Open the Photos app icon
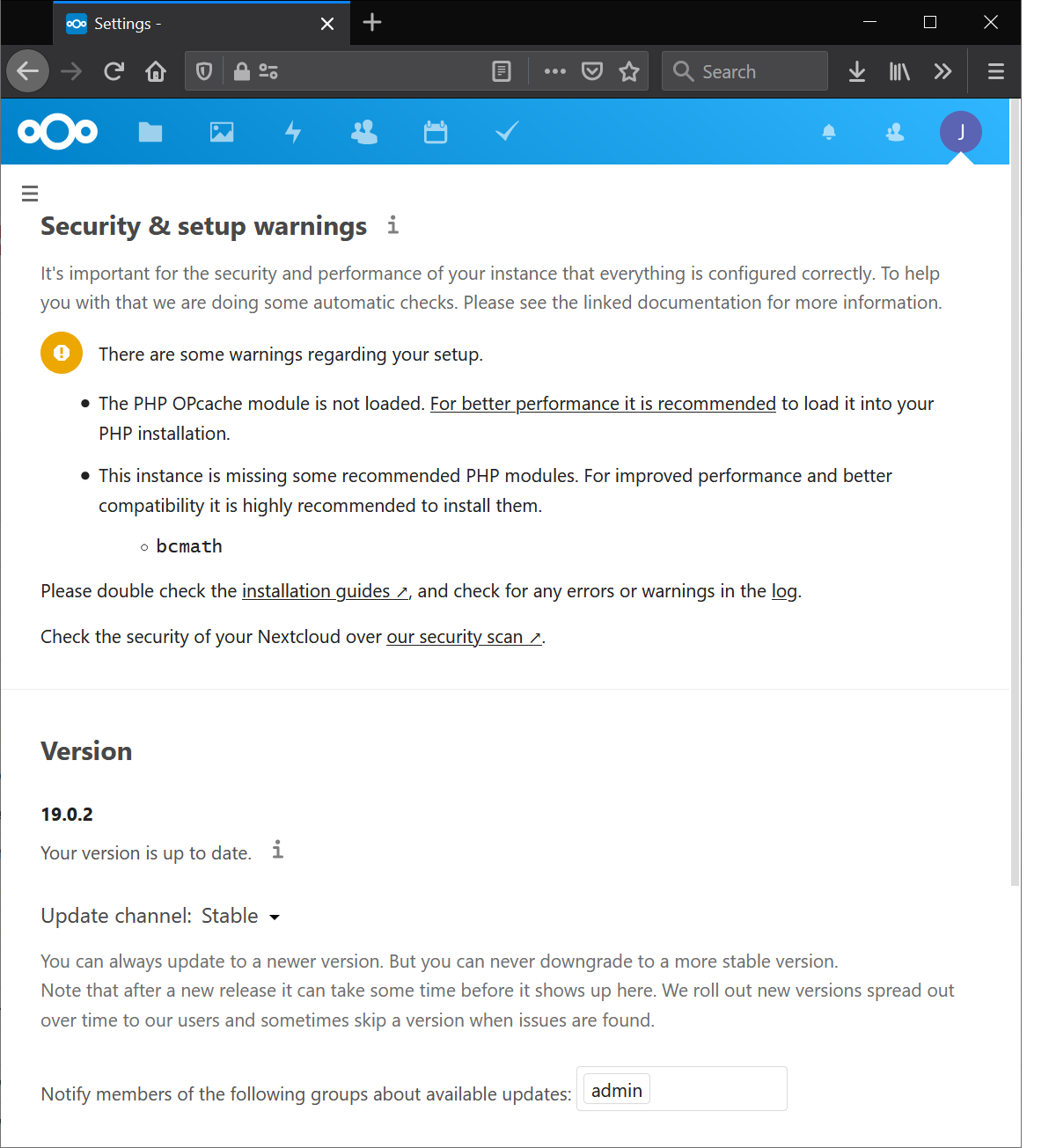 click(222, 132)
